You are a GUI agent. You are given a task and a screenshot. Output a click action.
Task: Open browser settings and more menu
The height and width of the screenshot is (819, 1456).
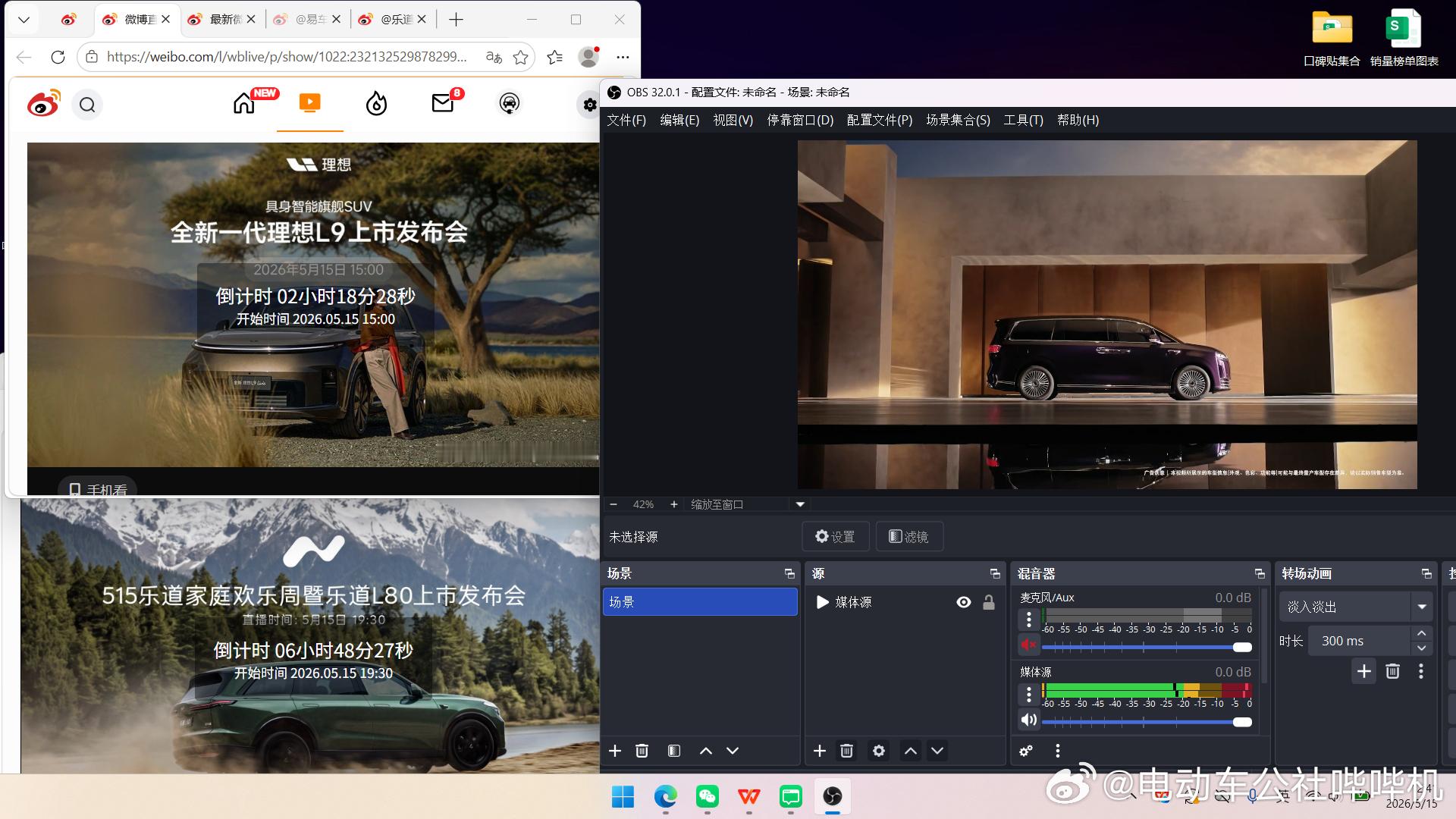pos(623,57)
